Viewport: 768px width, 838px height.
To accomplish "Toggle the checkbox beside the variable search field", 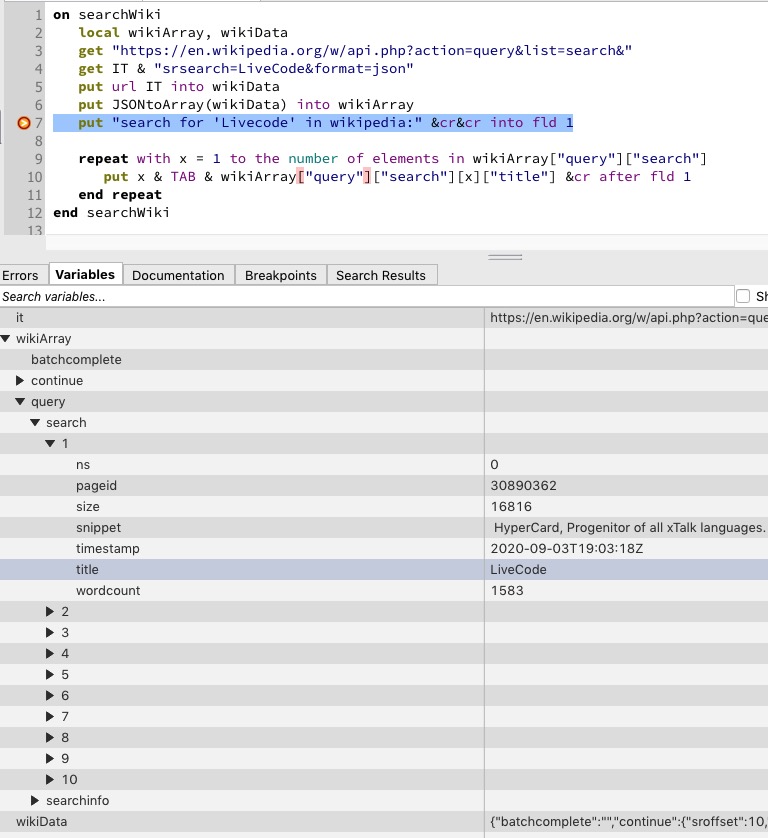I will pyautogui.click(x=743, y=296).
